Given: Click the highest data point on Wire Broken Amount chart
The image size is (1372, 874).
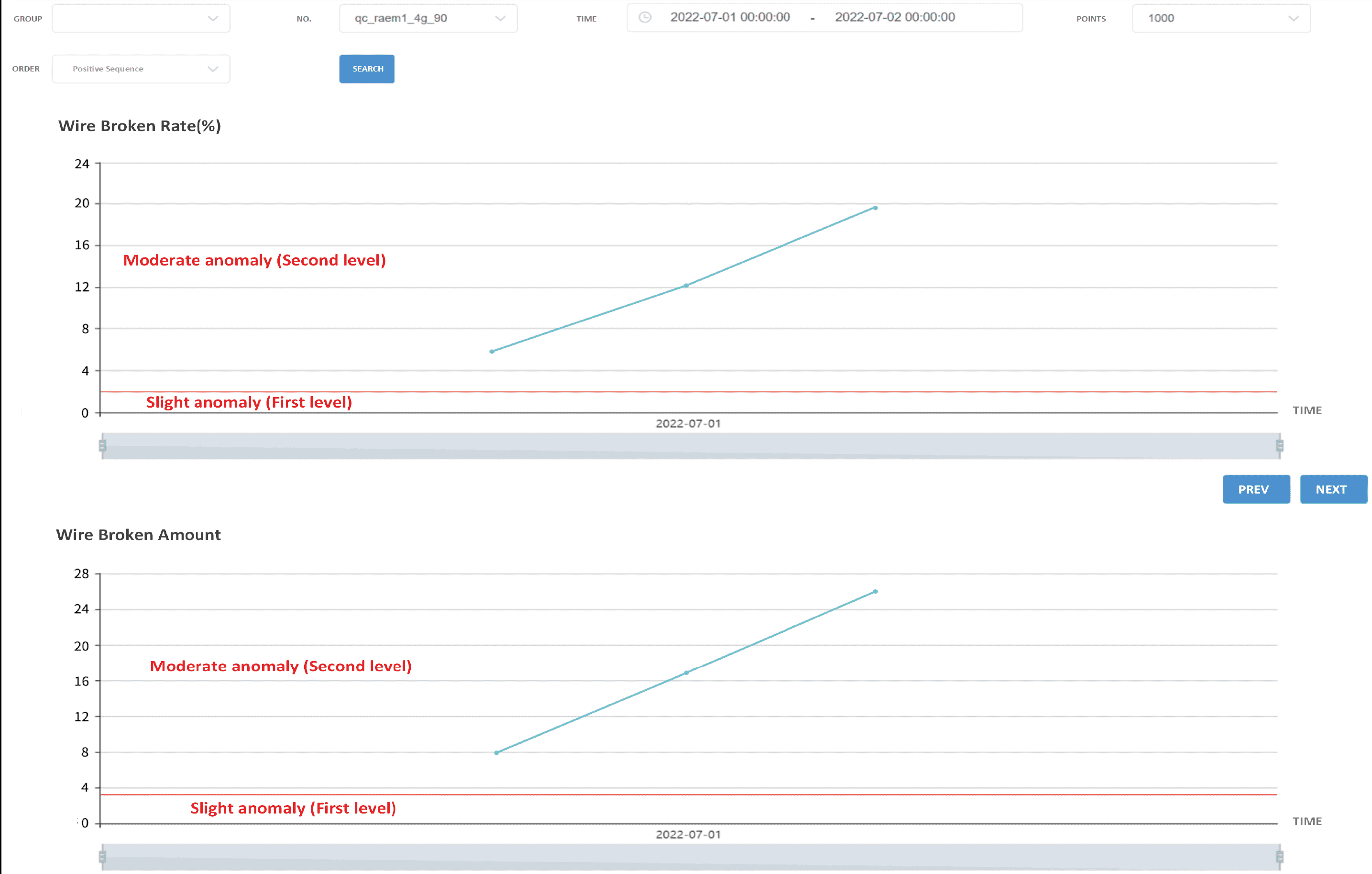Looking at the screenshot, I should [875, 592].
